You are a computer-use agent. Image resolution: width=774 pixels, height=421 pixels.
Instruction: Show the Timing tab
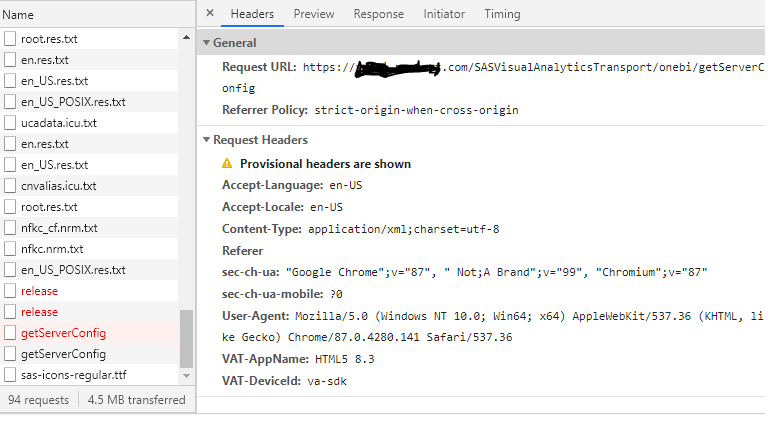point(502,14)
